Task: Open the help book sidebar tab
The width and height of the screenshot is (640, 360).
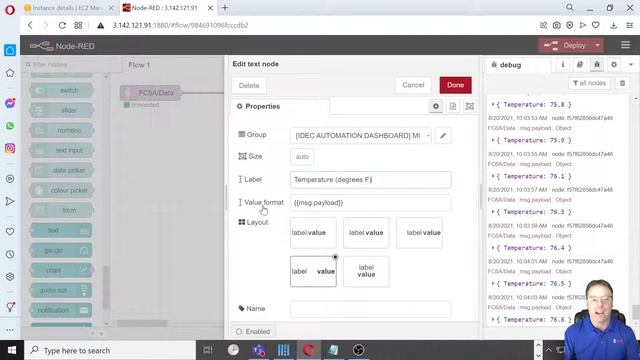Action: pyautogui.click(x=580, y=64)
